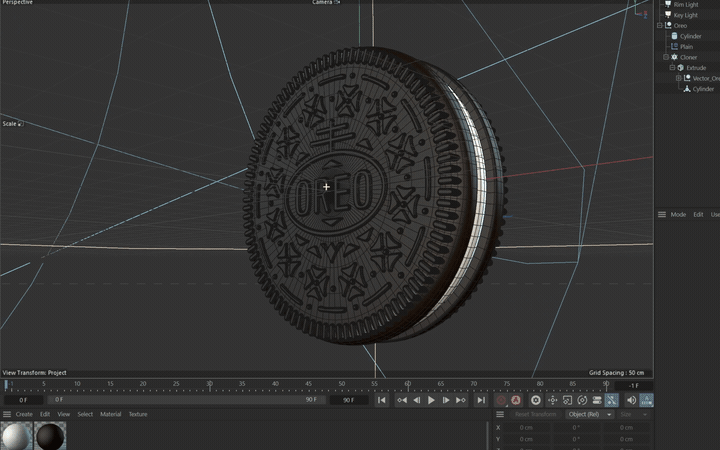Toggle the highlighted button right of the speaker

click(646, 400)
